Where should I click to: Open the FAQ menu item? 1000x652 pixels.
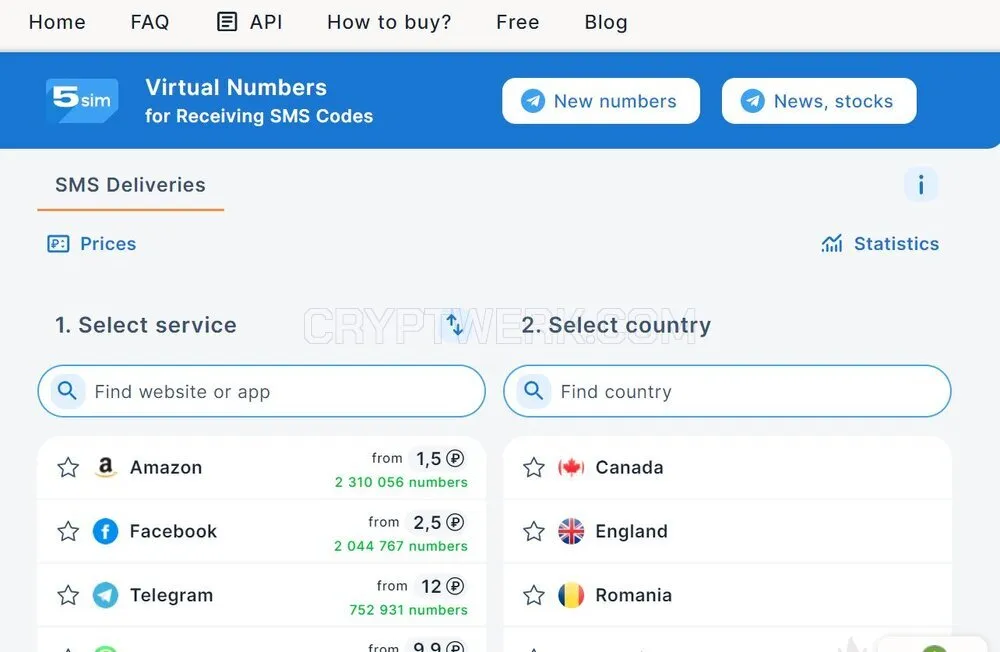click(x=150, y=22)
